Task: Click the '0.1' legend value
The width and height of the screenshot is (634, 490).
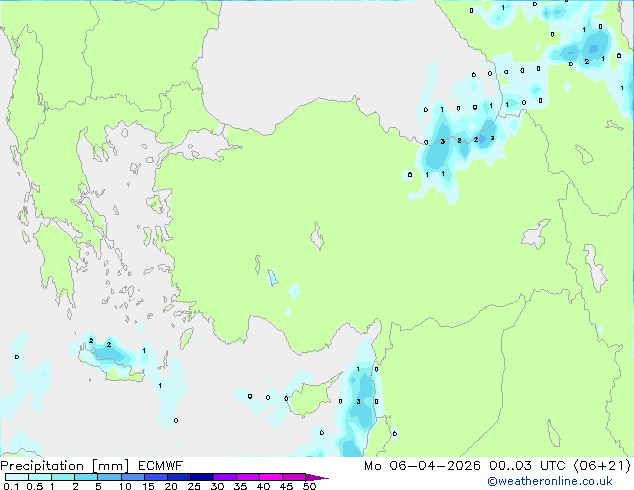Action: point(11,486)
